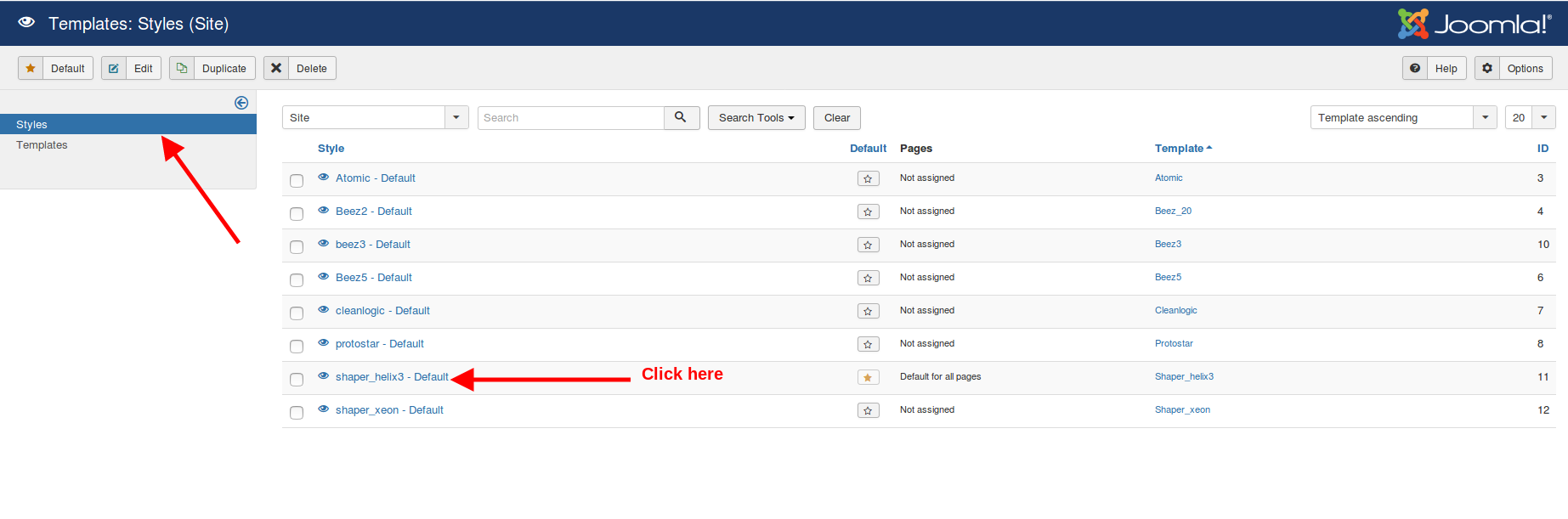The image size is (1568, 519).
Task: Preview cleanlogic - Default via eye icon
Action: point(323,309)
